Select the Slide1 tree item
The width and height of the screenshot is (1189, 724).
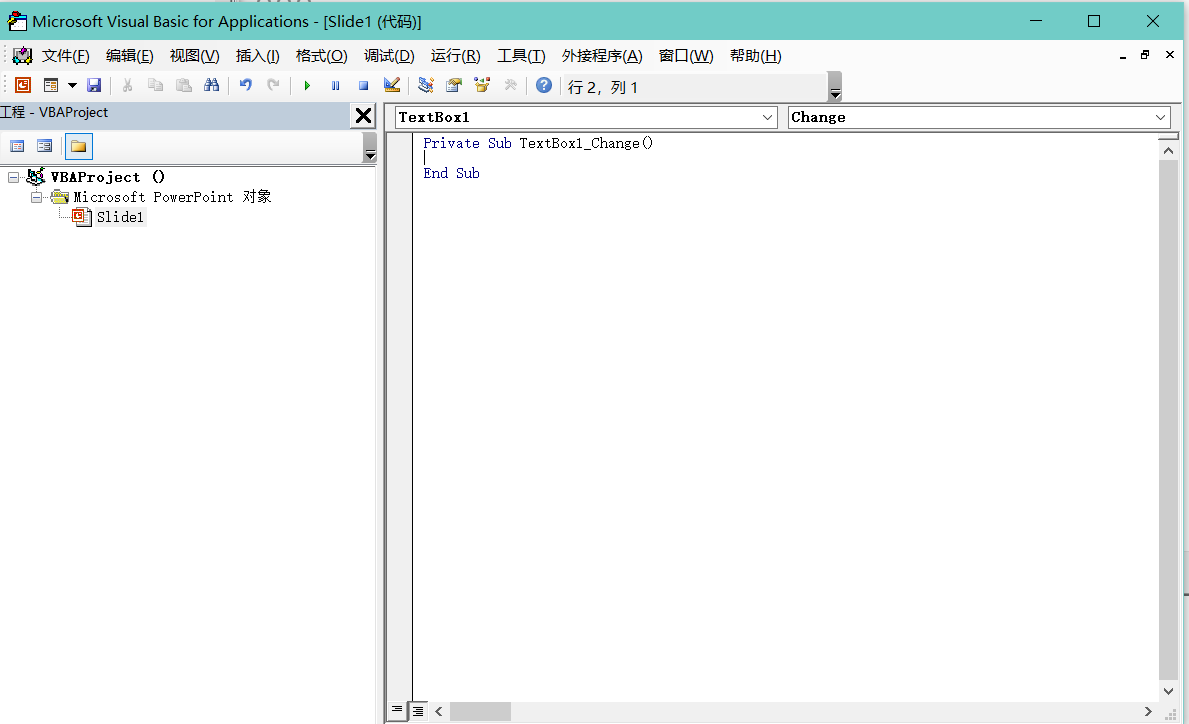[120, 217]
